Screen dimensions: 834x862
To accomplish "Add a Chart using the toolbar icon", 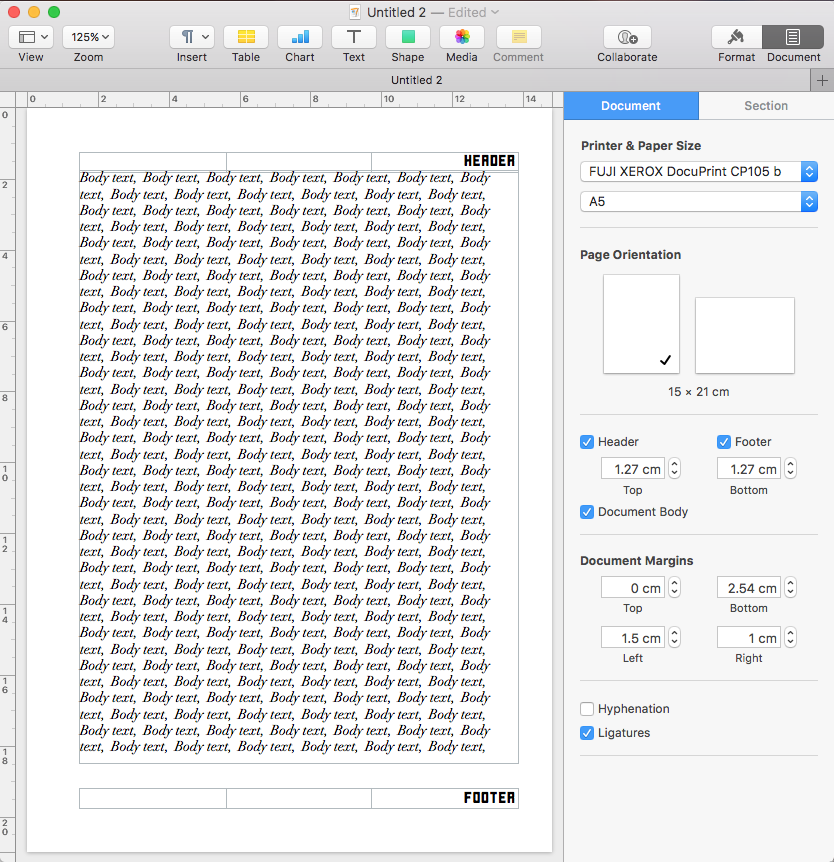I will [299, 37].
